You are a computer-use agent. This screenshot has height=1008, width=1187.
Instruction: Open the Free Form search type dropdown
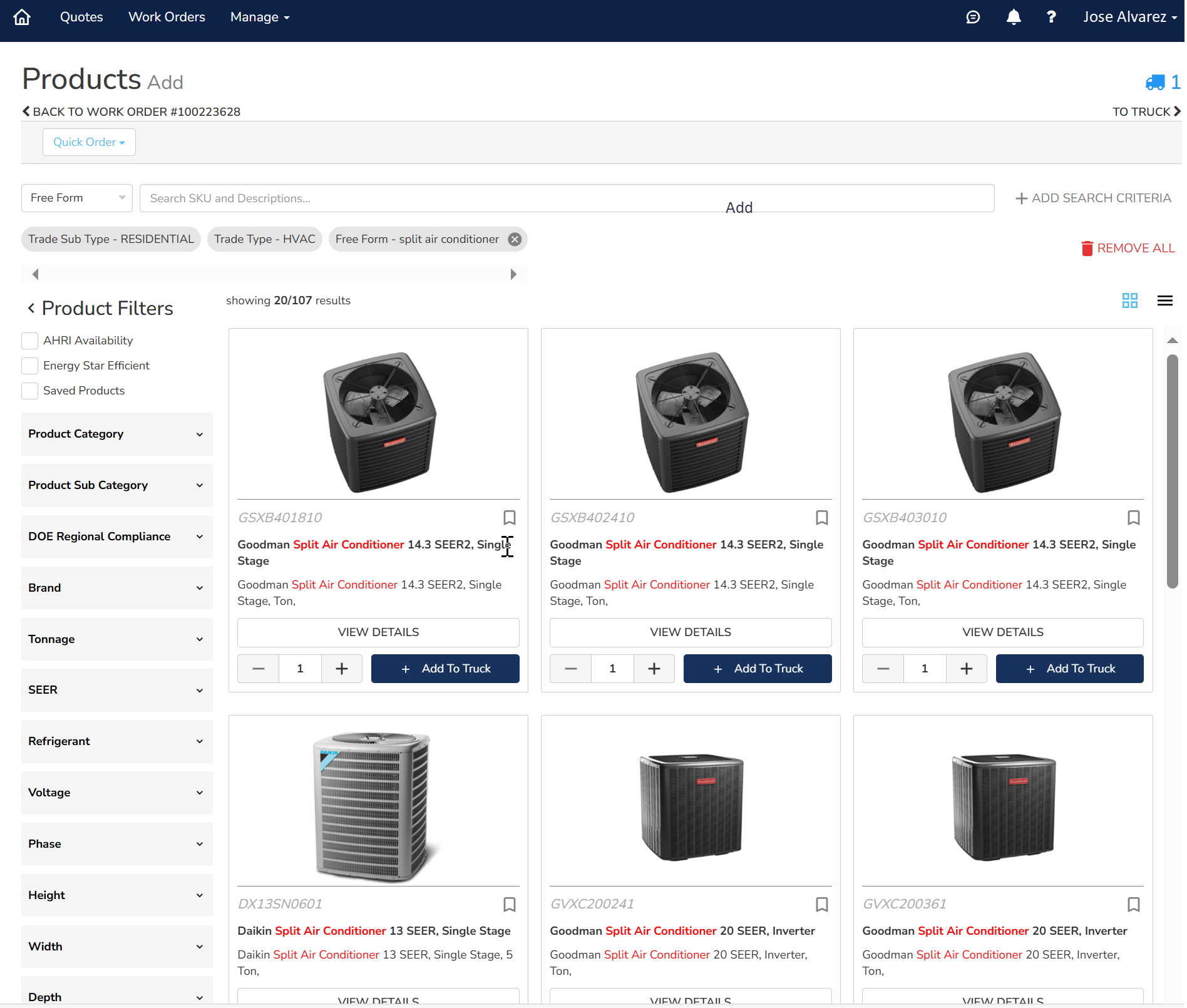coord(77,198)
